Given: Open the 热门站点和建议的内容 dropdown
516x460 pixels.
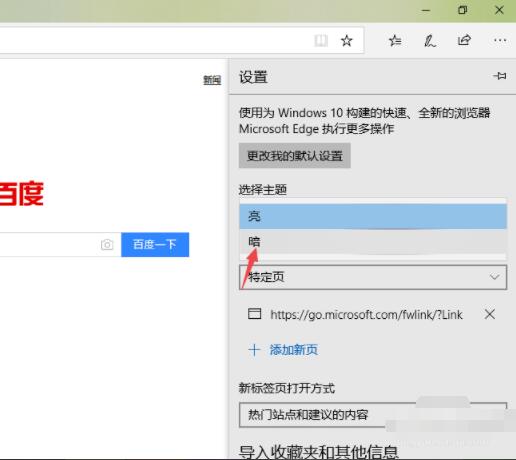Looking at the screenshot, I should coord(373,415).
